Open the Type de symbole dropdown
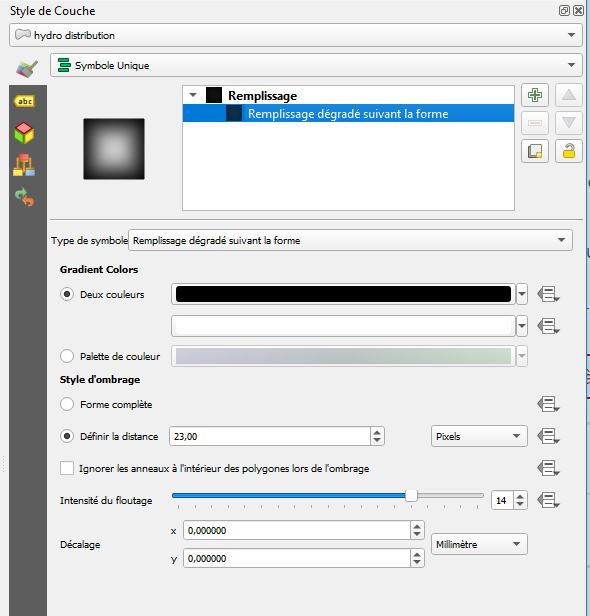 [350, 240]
